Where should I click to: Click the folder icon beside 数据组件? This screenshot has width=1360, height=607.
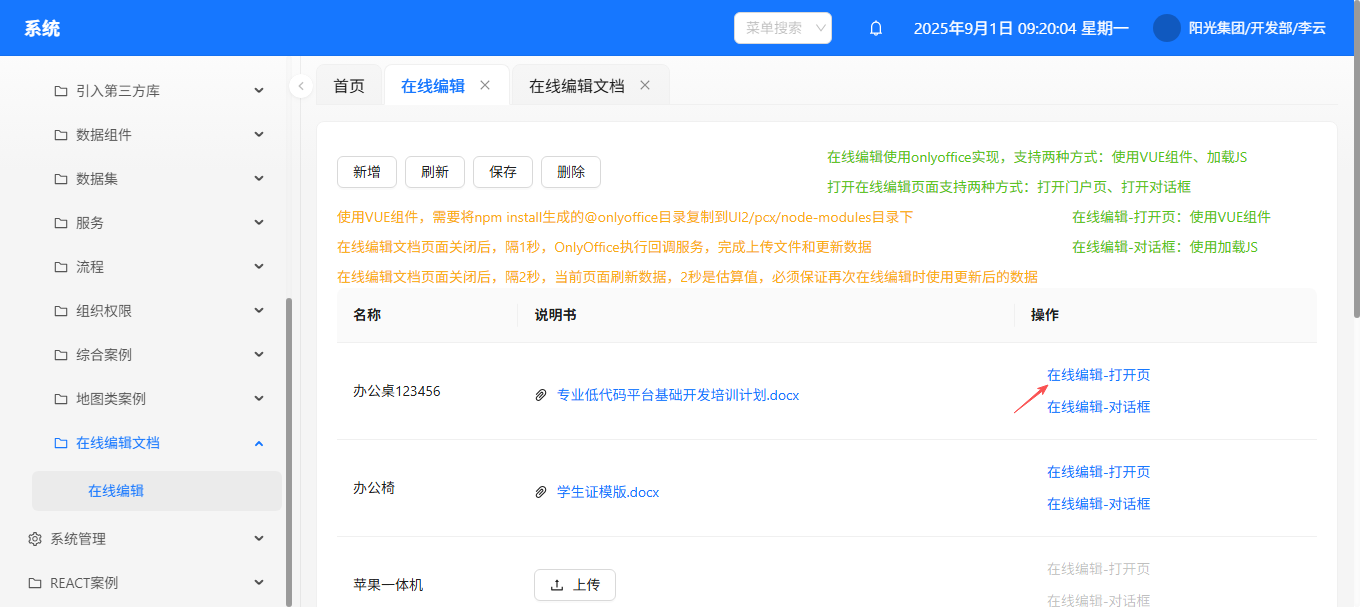pos(61,135)
